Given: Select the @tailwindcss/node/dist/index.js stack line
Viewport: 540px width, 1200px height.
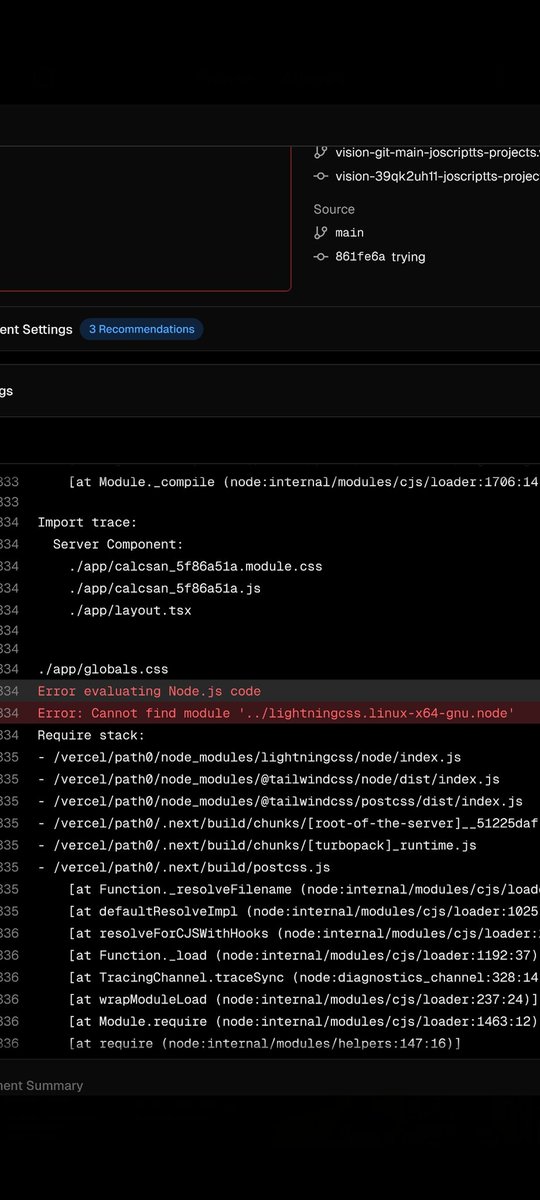Looking at the screenshot, I should [x=270, y=779].
